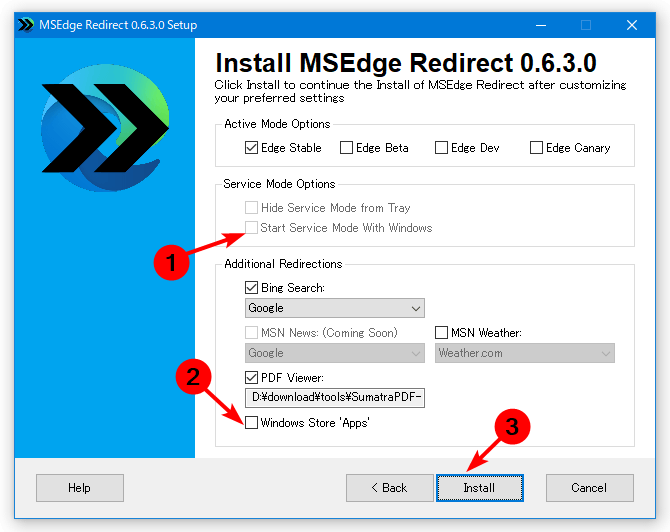Click the 'Active Mode Options' group label
Screen dimensions: 670x532
point(277,124)
